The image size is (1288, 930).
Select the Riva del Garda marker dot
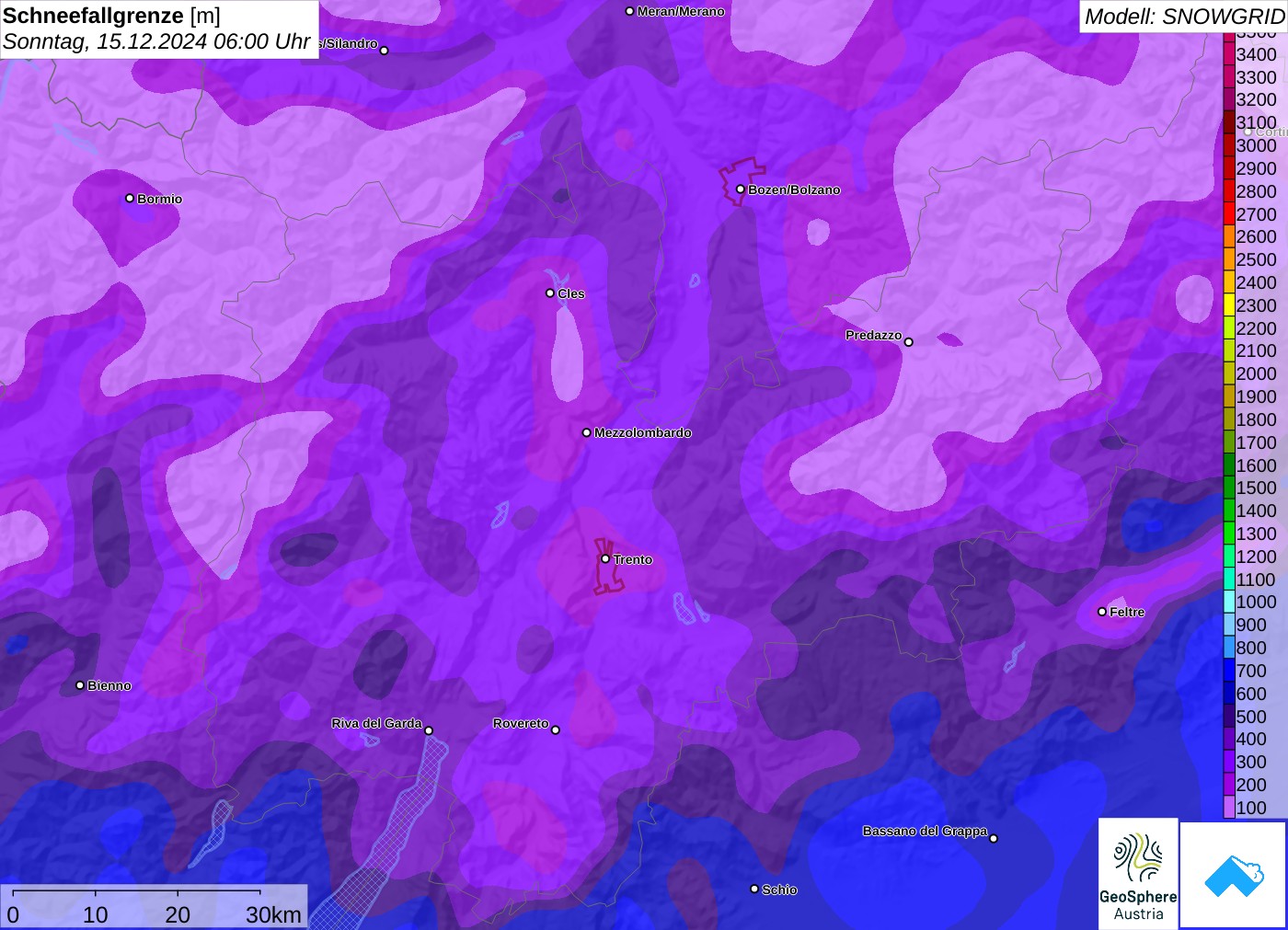click(x=429, y=731)
